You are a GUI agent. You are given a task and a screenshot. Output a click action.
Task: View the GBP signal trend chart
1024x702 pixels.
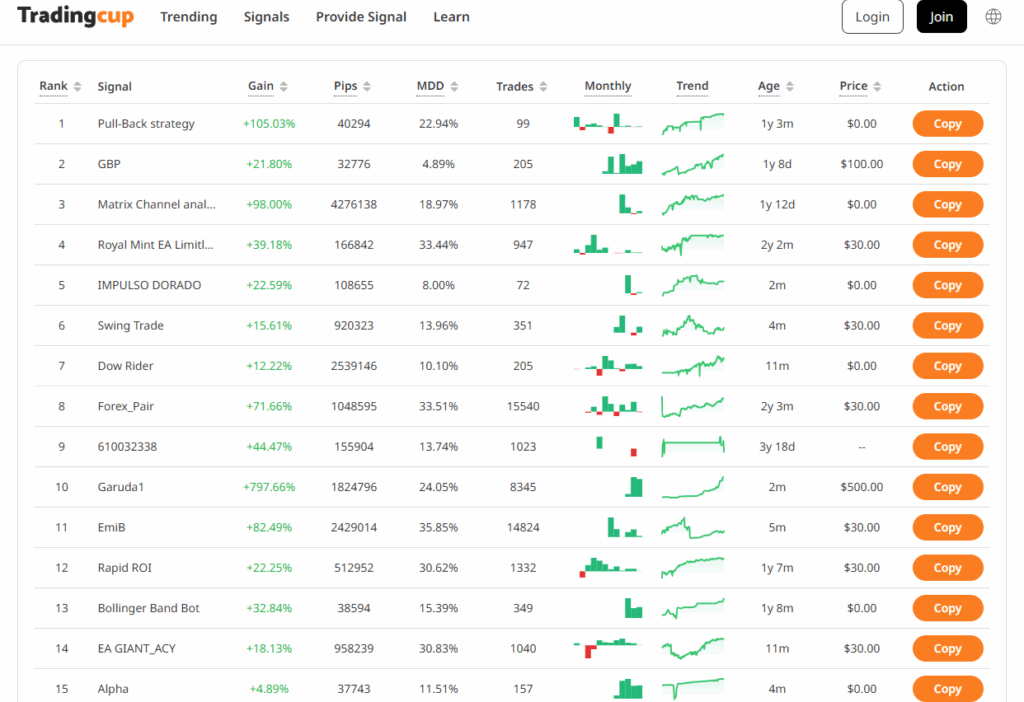(x=692, y=164)
